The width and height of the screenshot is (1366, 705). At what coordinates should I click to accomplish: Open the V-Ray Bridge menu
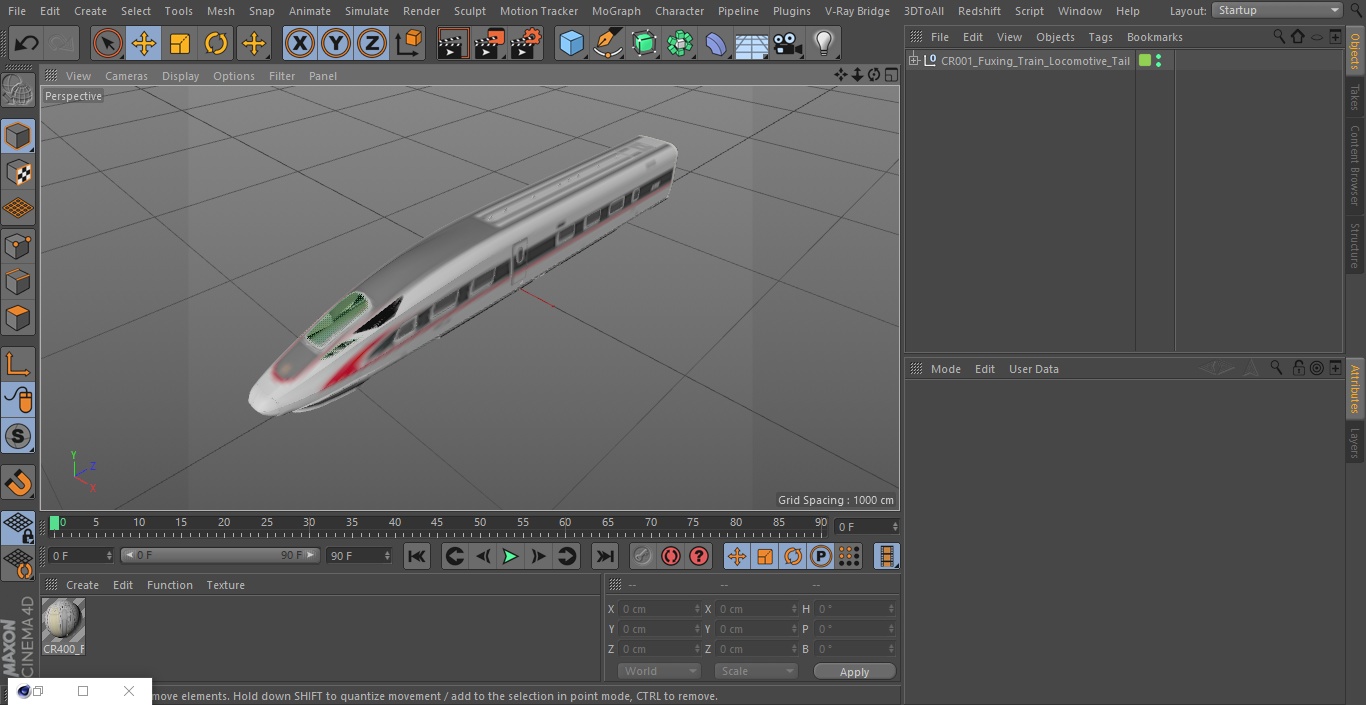click(x=857, y=11)
